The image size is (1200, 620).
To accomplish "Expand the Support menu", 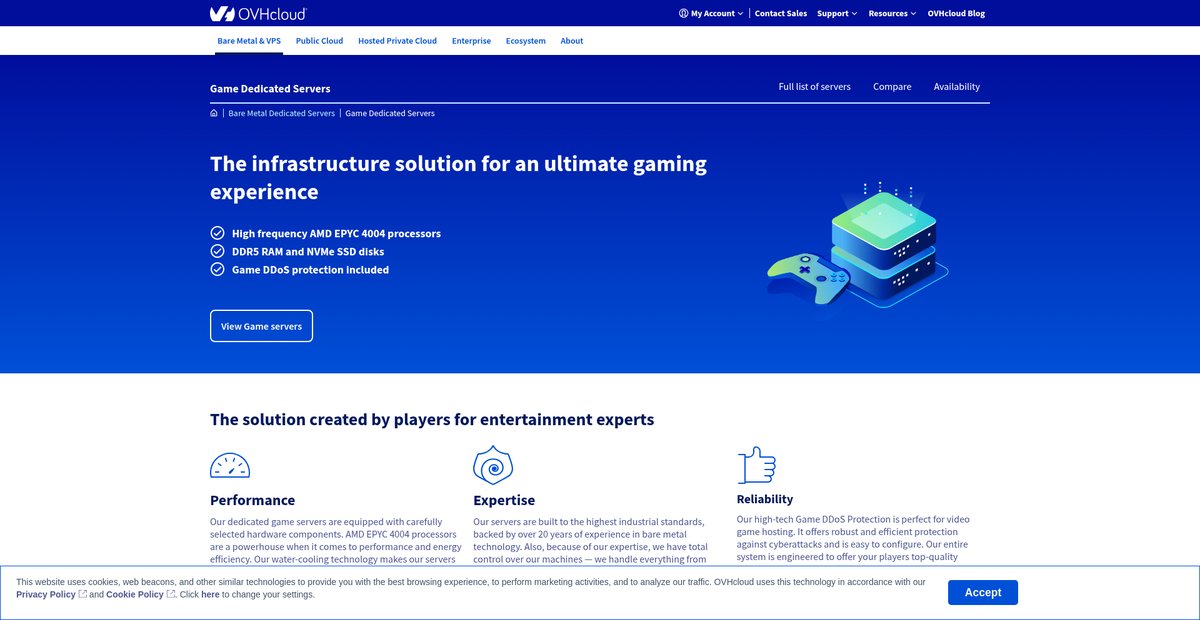I will pos(837,13).
